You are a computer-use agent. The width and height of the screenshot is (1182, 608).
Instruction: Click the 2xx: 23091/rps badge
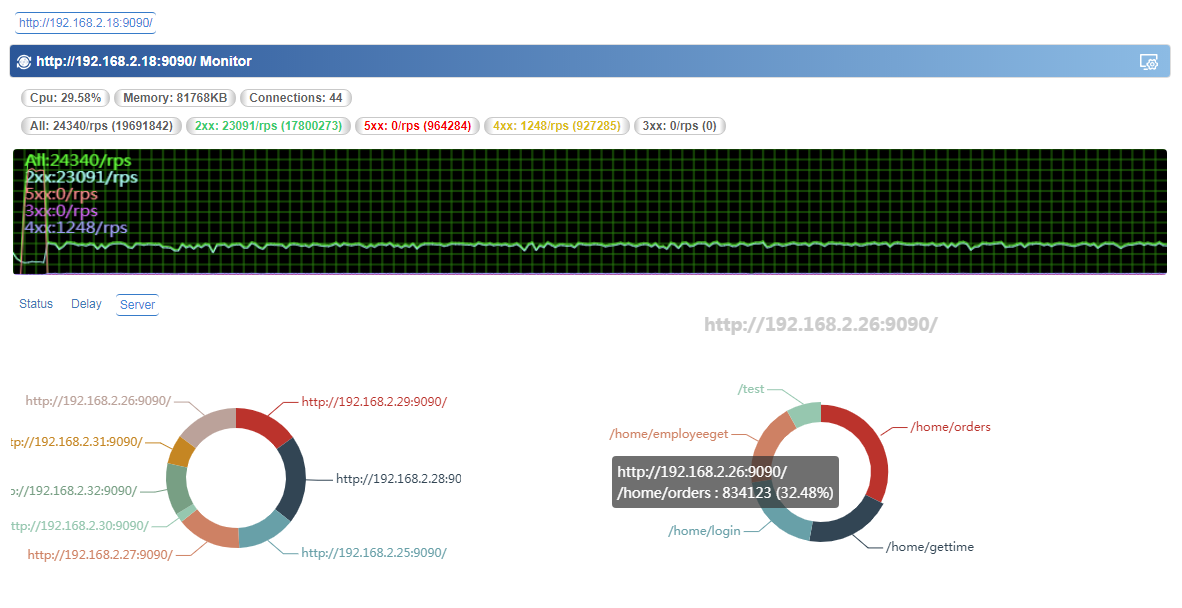268,126
